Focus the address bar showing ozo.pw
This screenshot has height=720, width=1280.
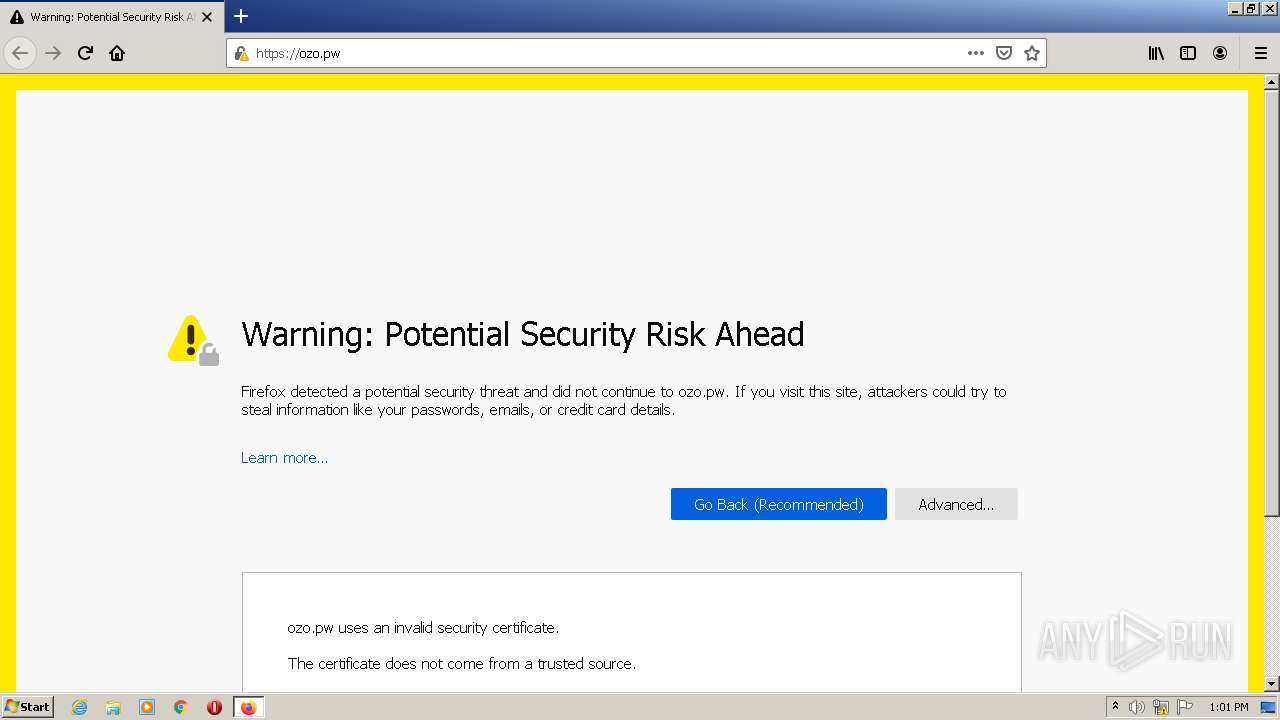(x=600, y=53)
